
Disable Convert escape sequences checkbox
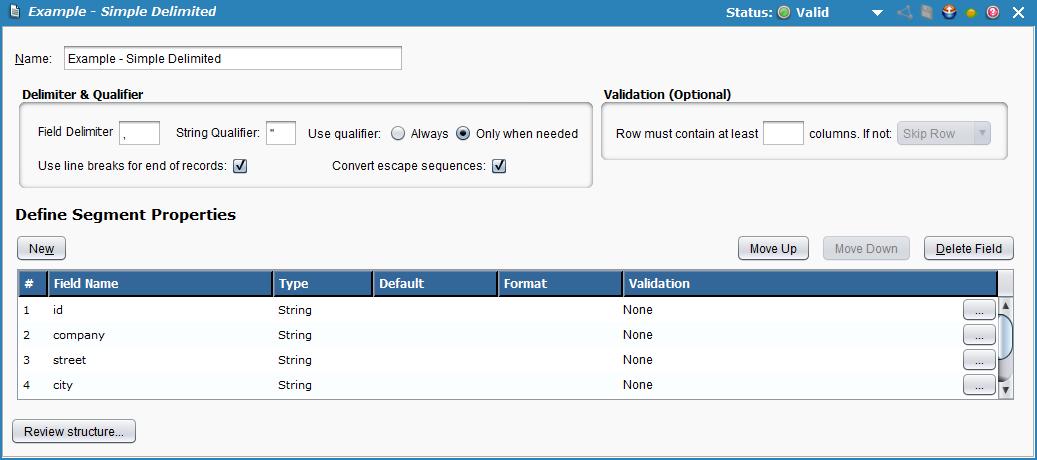click(x=499, y=165)
